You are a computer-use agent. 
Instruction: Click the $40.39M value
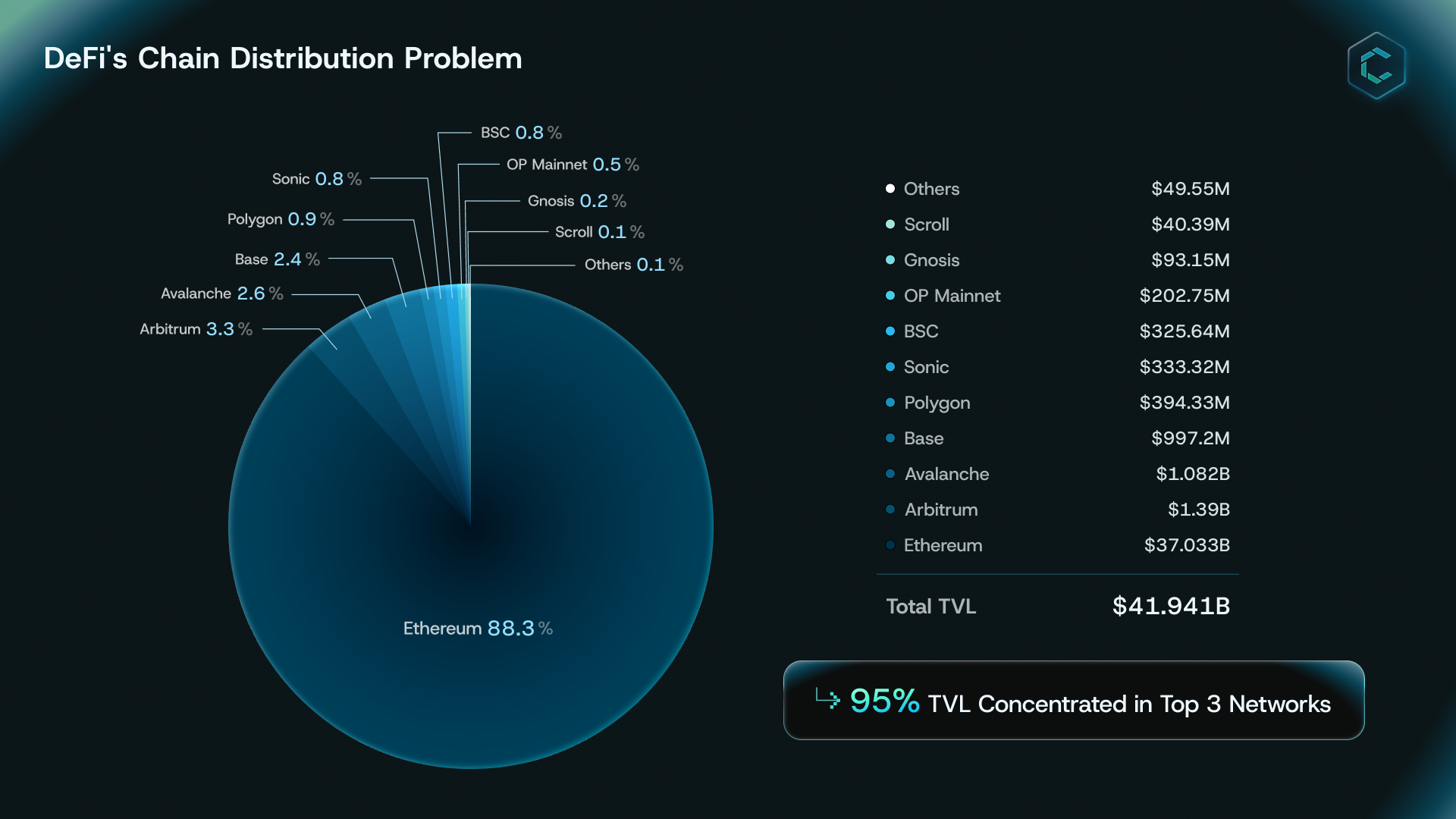coord(1191,224)
